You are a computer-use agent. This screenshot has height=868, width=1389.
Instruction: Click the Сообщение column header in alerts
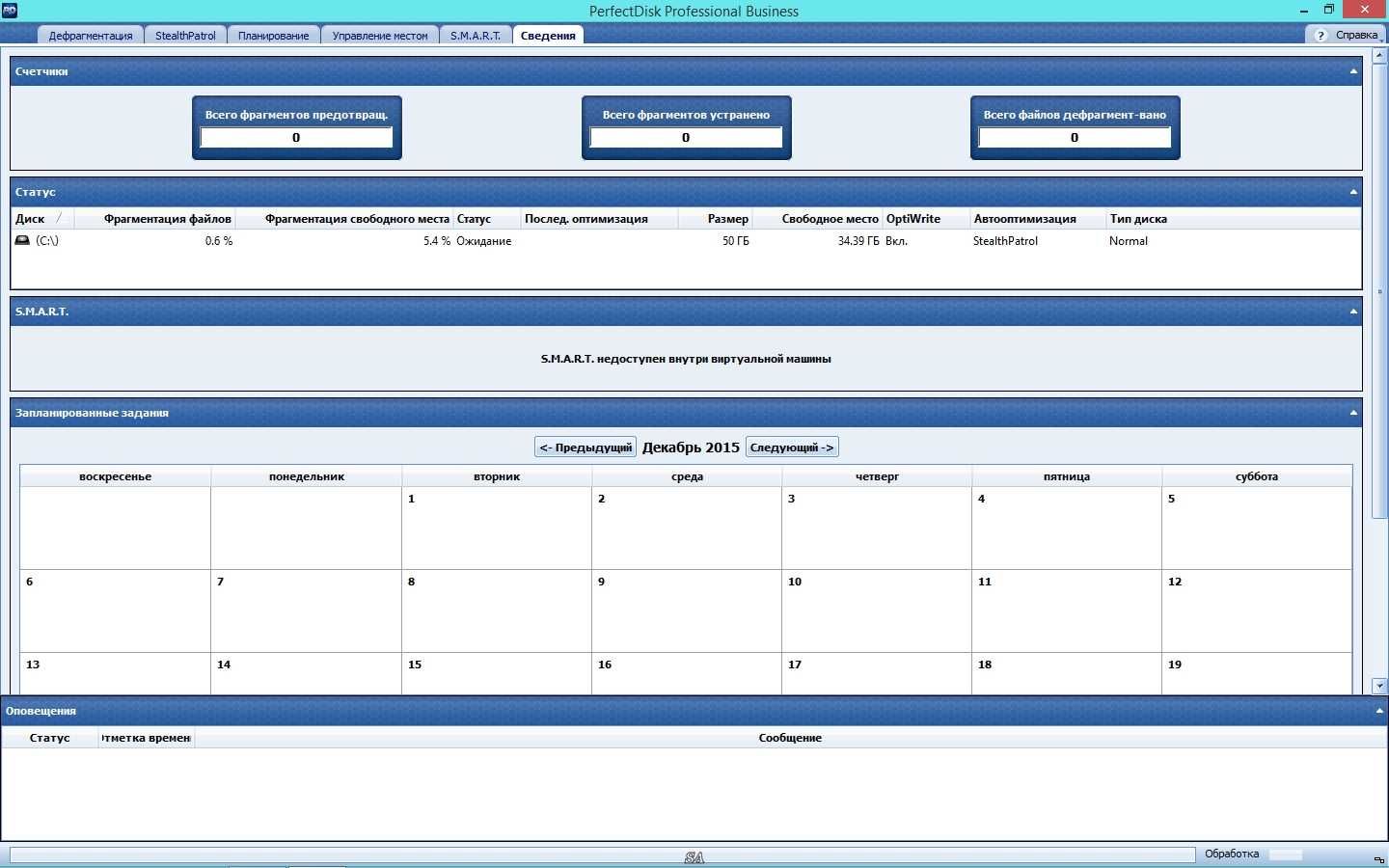790,738
